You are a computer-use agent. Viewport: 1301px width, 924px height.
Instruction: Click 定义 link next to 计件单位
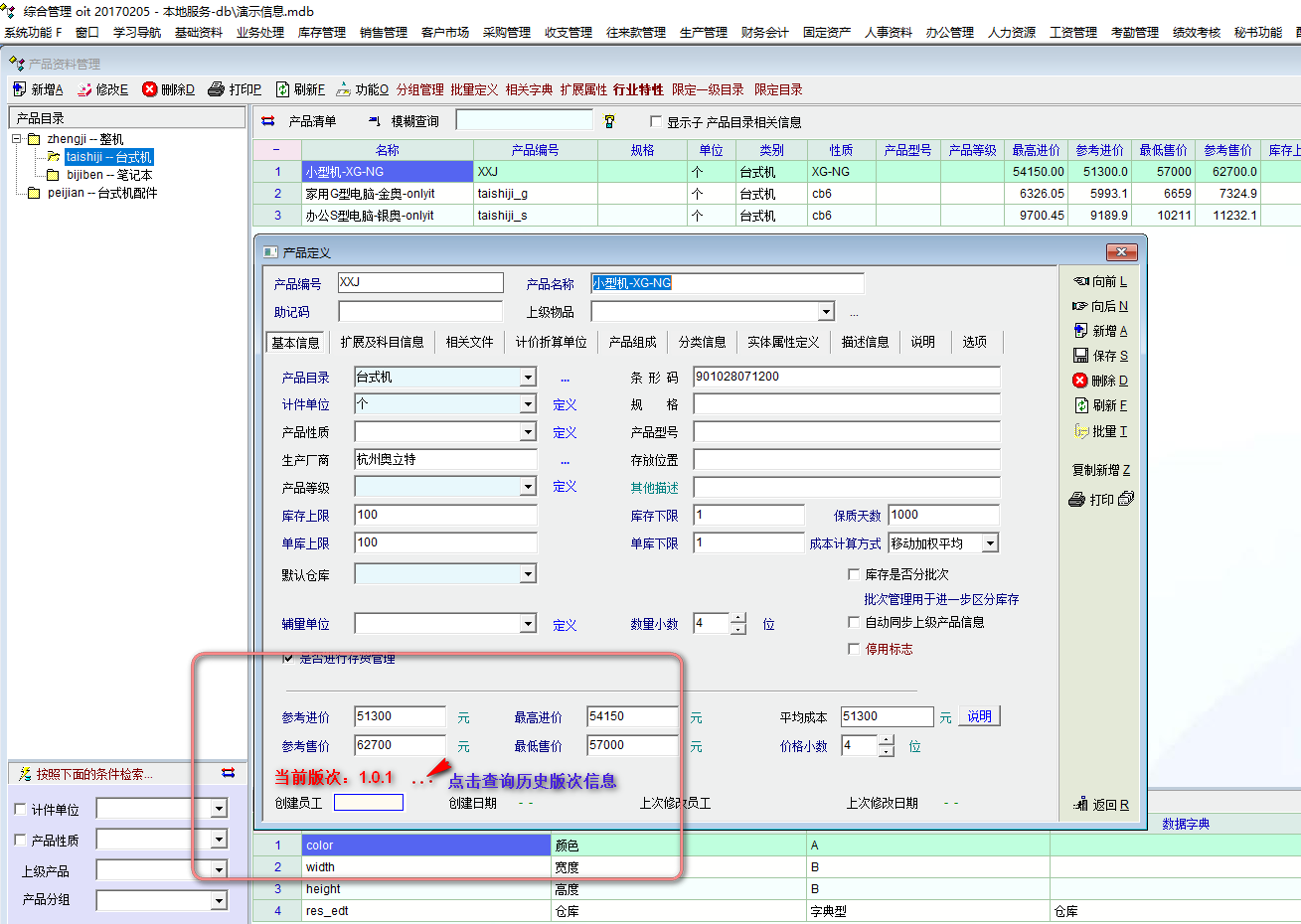point(565,405)
